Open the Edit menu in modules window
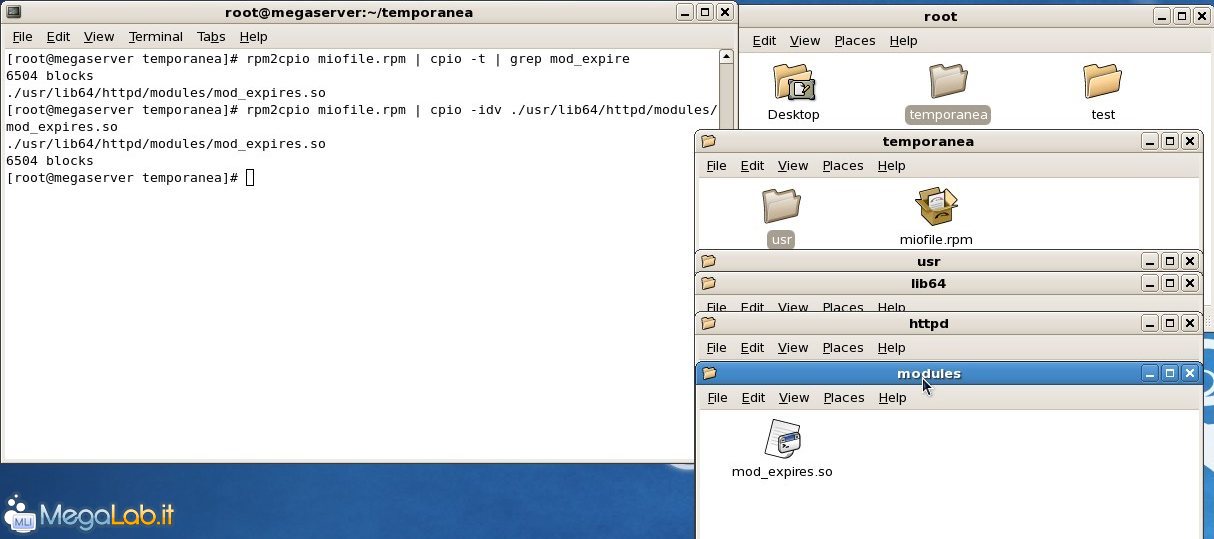The image size is (1214, 539). coord(753,398)
